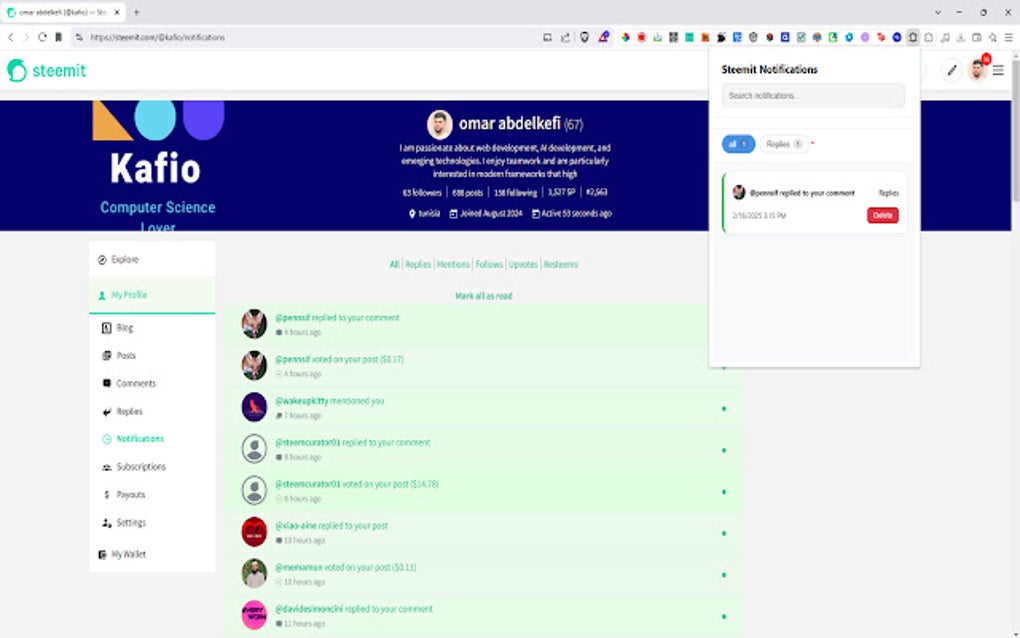Open My Wallet via the wallet icon
1020x638 pixels.
pyautogui.click(x=100, y=554)
